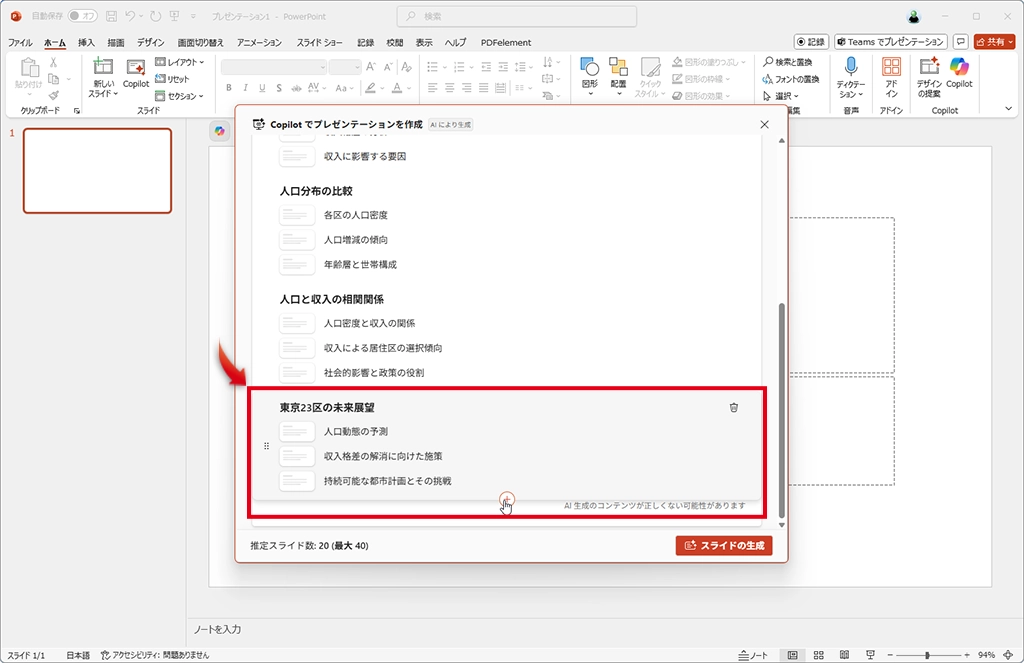Click the Format Painter brush icon

[54, 95]
